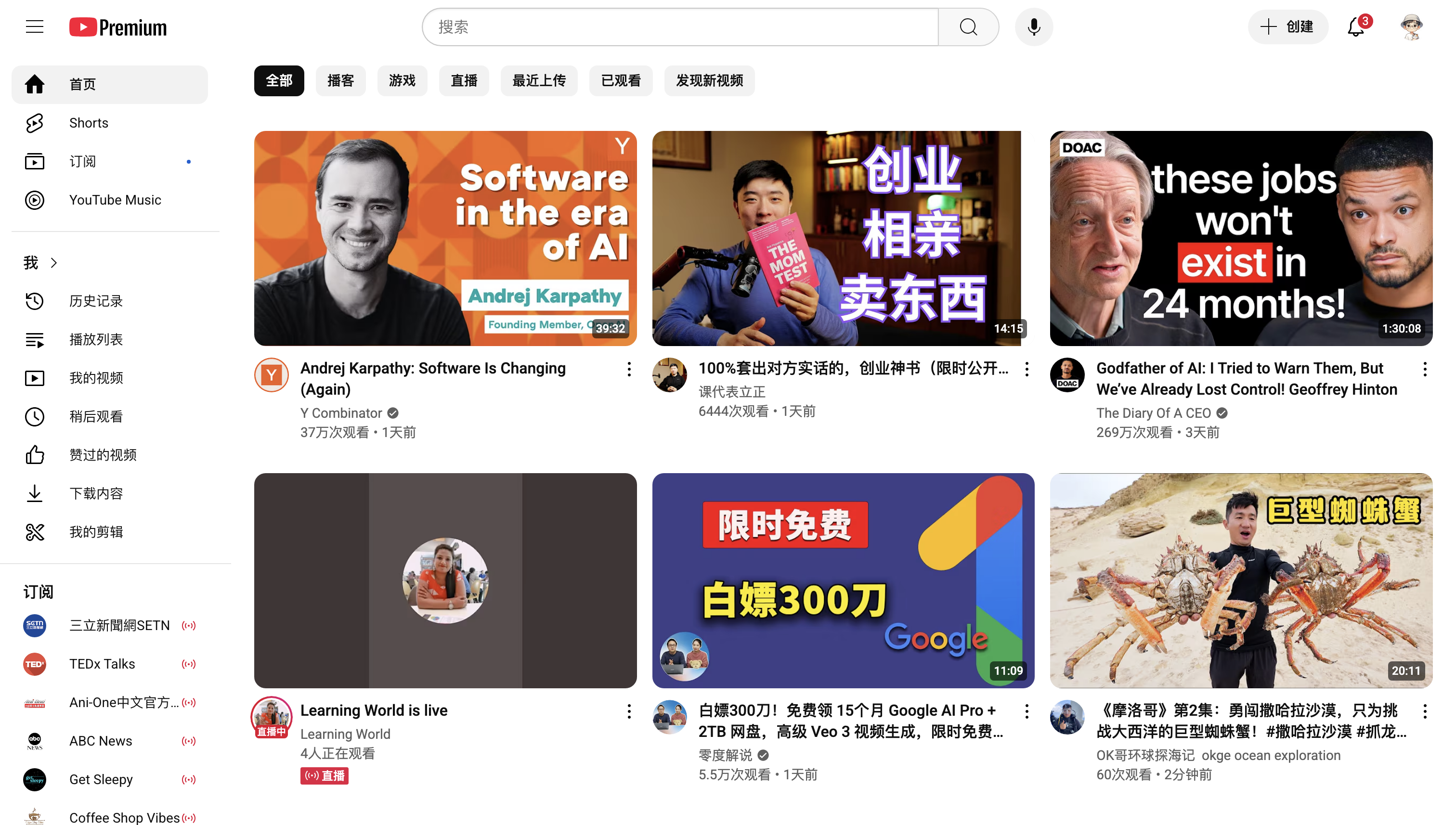
Task: Open YouTube Music in sidebar
Action: [109, 200]
